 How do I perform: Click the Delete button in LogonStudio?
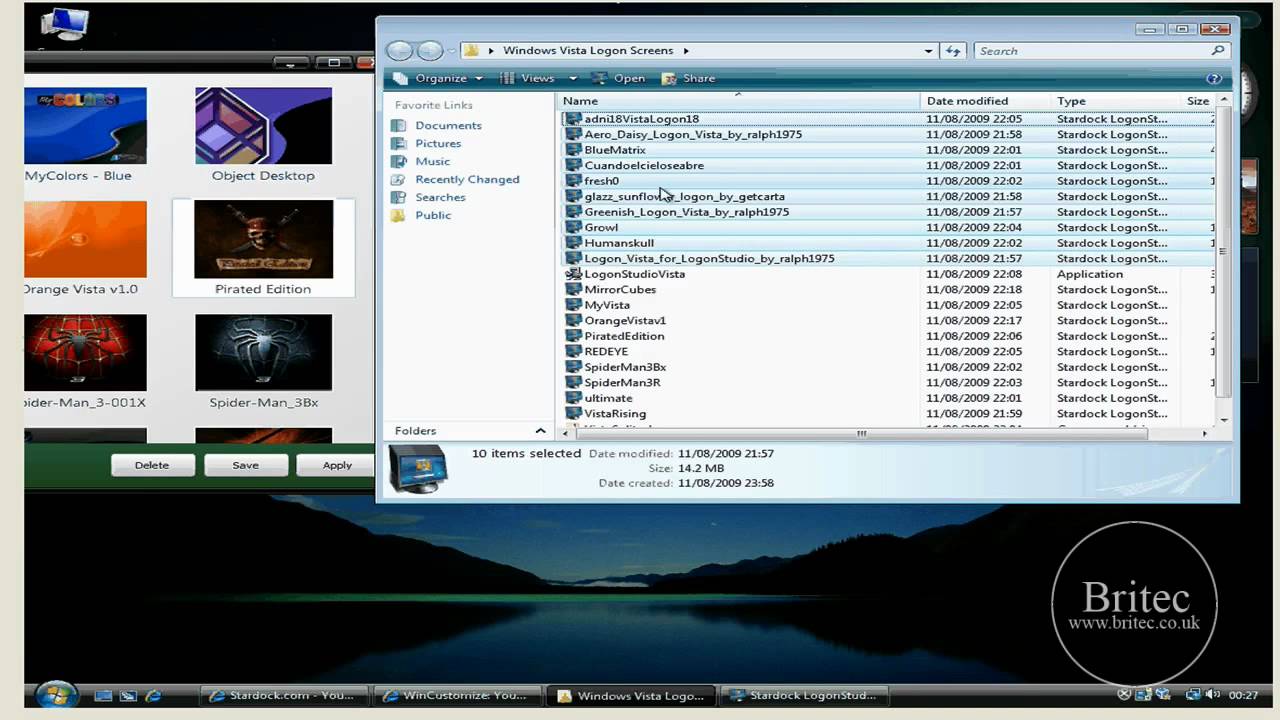pos(152,465)
